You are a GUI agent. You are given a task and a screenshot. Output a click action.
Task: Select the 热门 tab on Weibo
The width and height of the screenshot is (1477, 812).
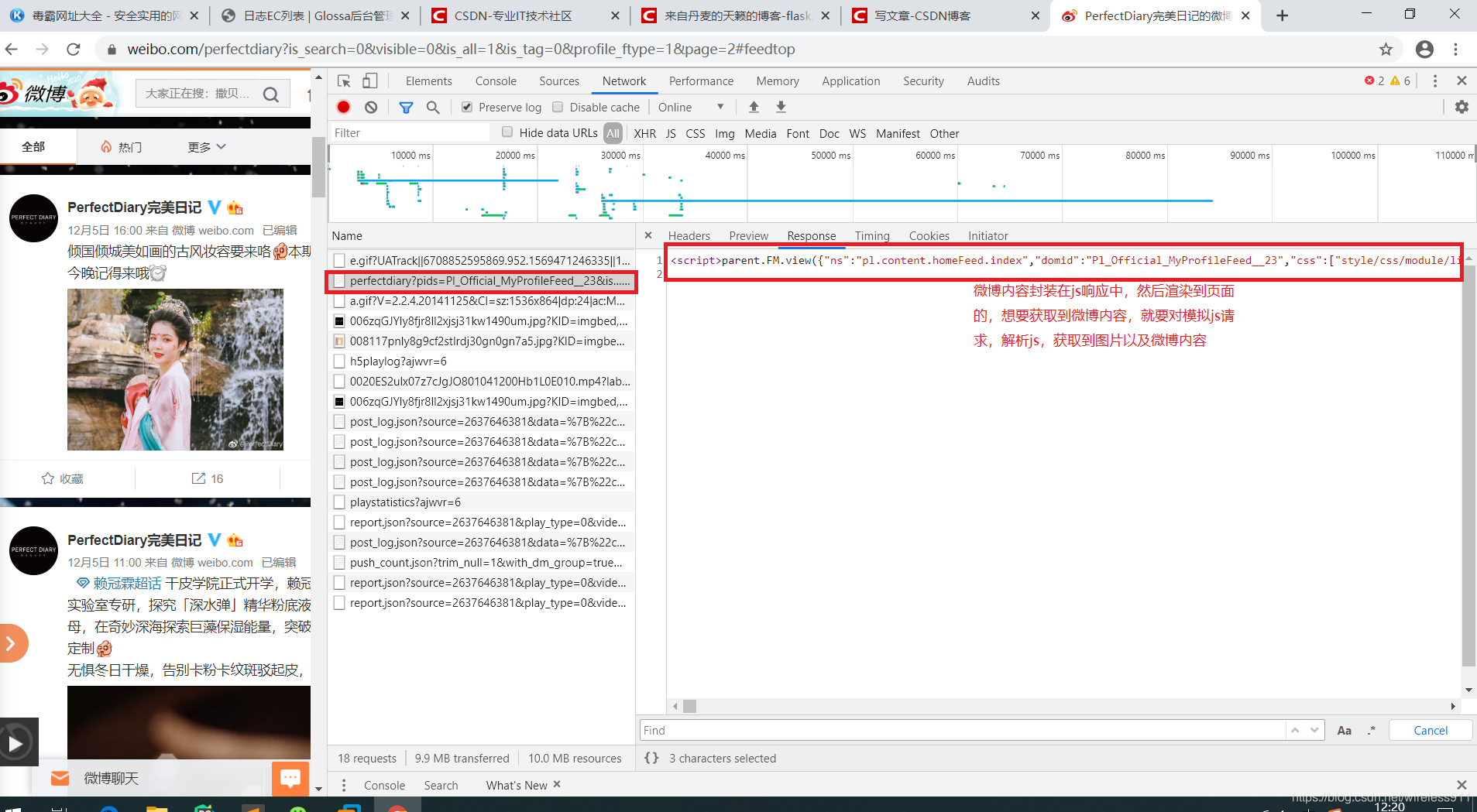[x=122, y=146]
